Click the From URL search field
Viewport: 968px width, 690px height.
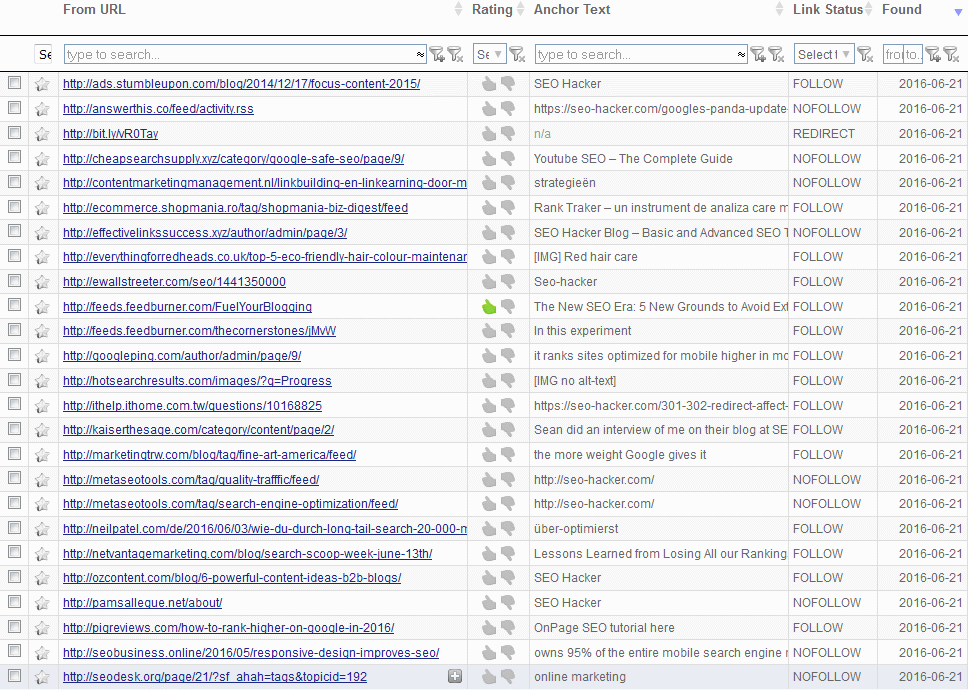[x=238, y=54]
